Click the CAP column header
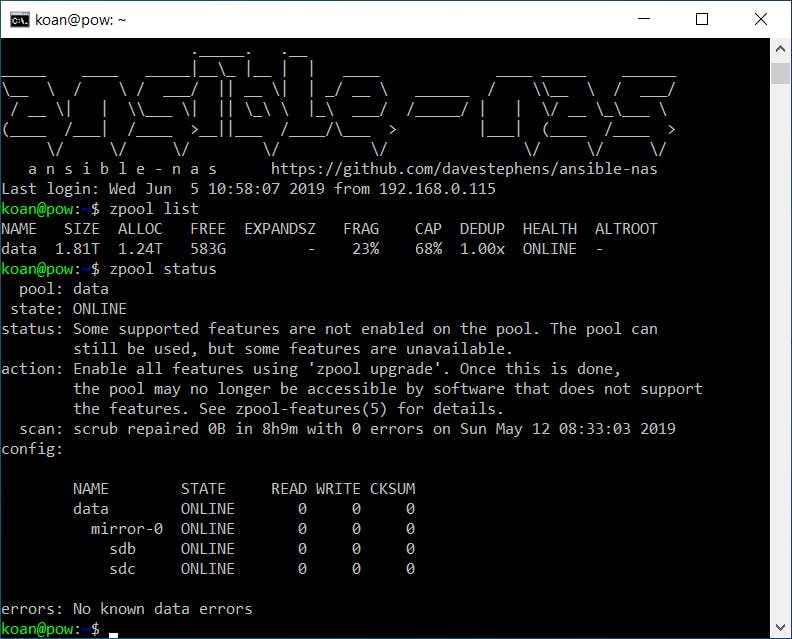The width and height of the screenshot is (792, 639). click(428, 229)
